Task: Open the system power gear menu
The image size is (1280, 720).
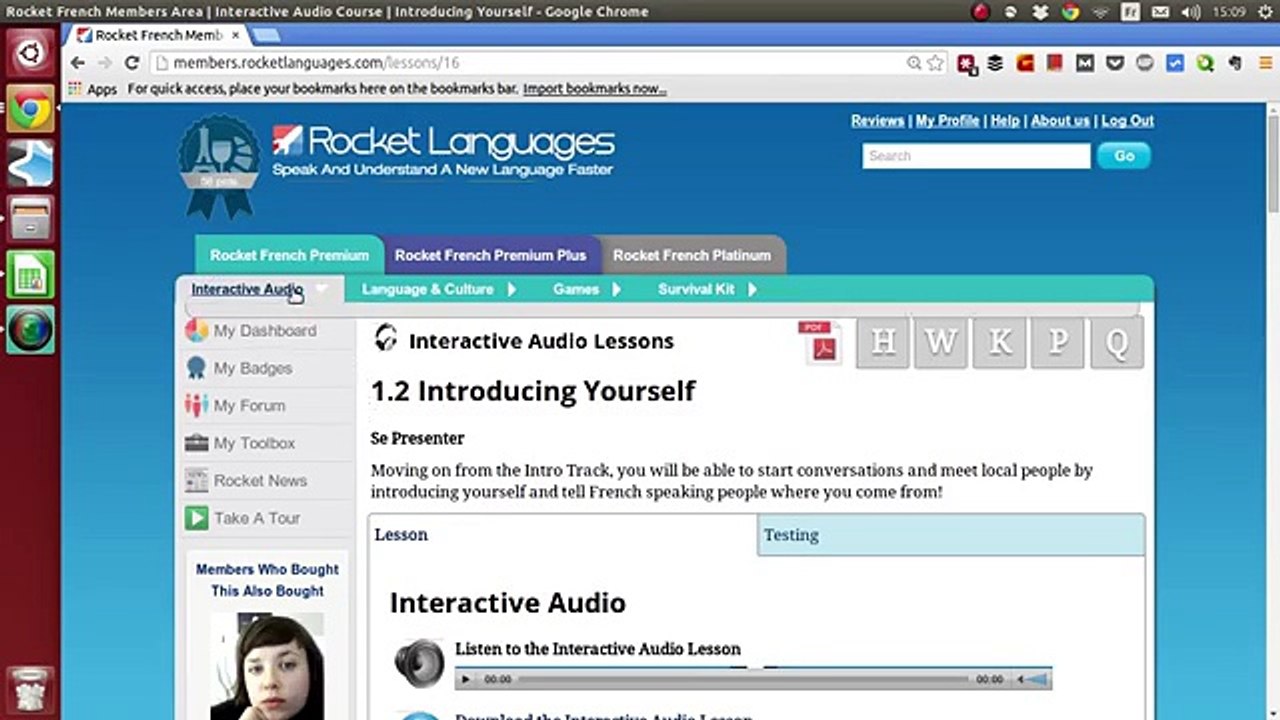Action: [x=1264, y=12]
